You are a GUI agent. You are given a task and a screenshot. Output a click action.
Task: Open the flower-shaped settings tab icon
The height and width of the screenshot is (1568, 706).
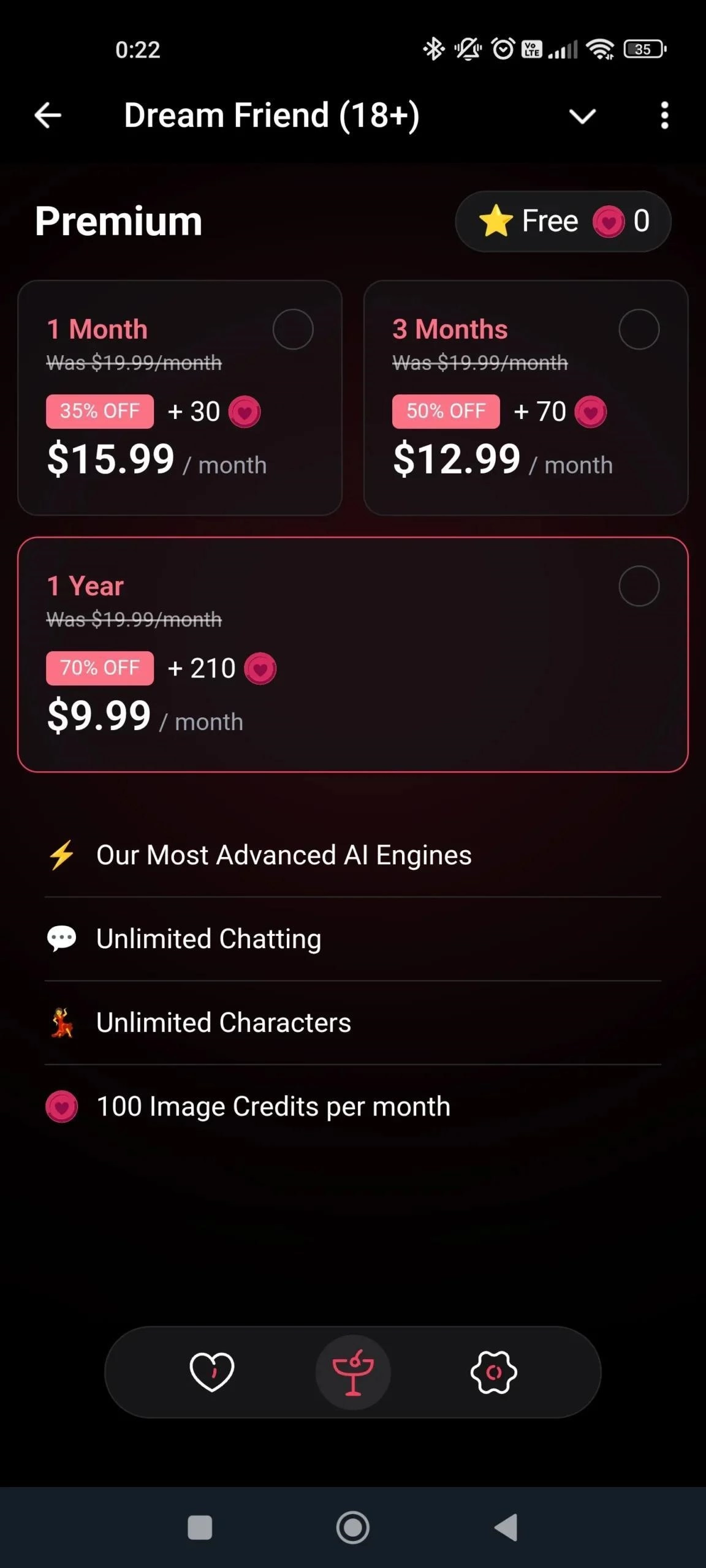click(x=494, y=1372)
